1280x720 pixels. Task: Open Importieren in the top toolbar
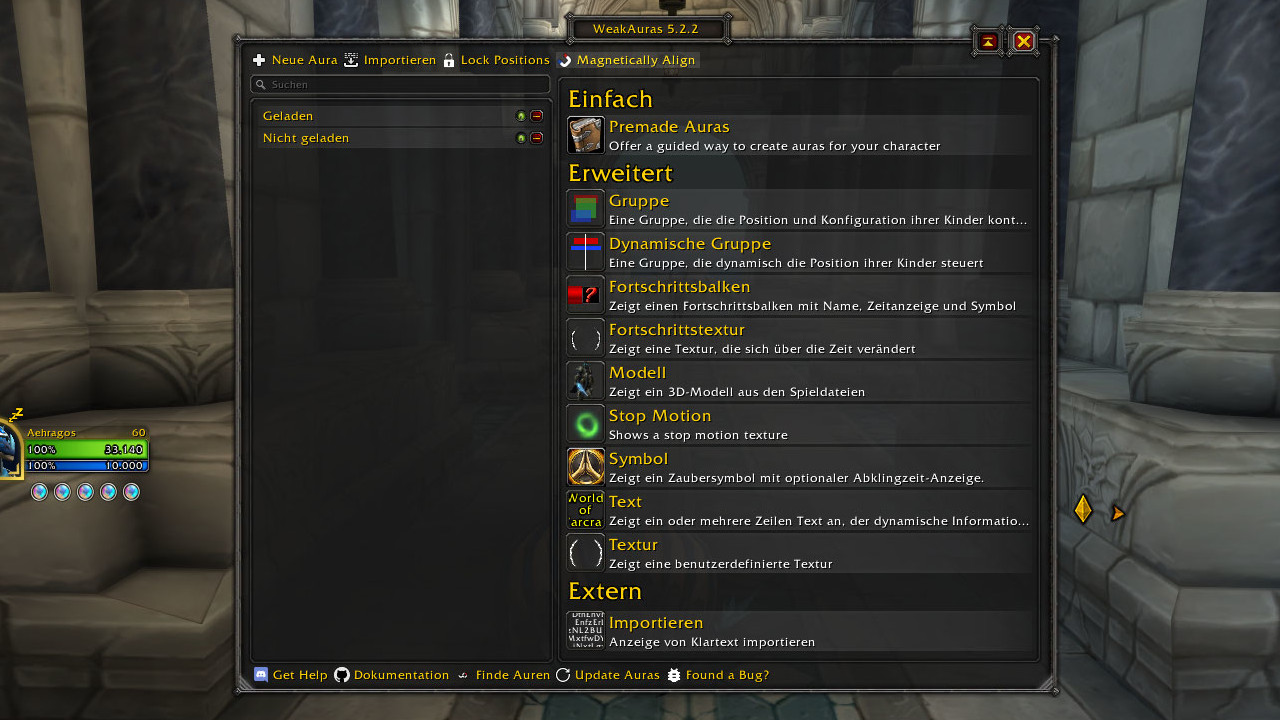point(390,60)
